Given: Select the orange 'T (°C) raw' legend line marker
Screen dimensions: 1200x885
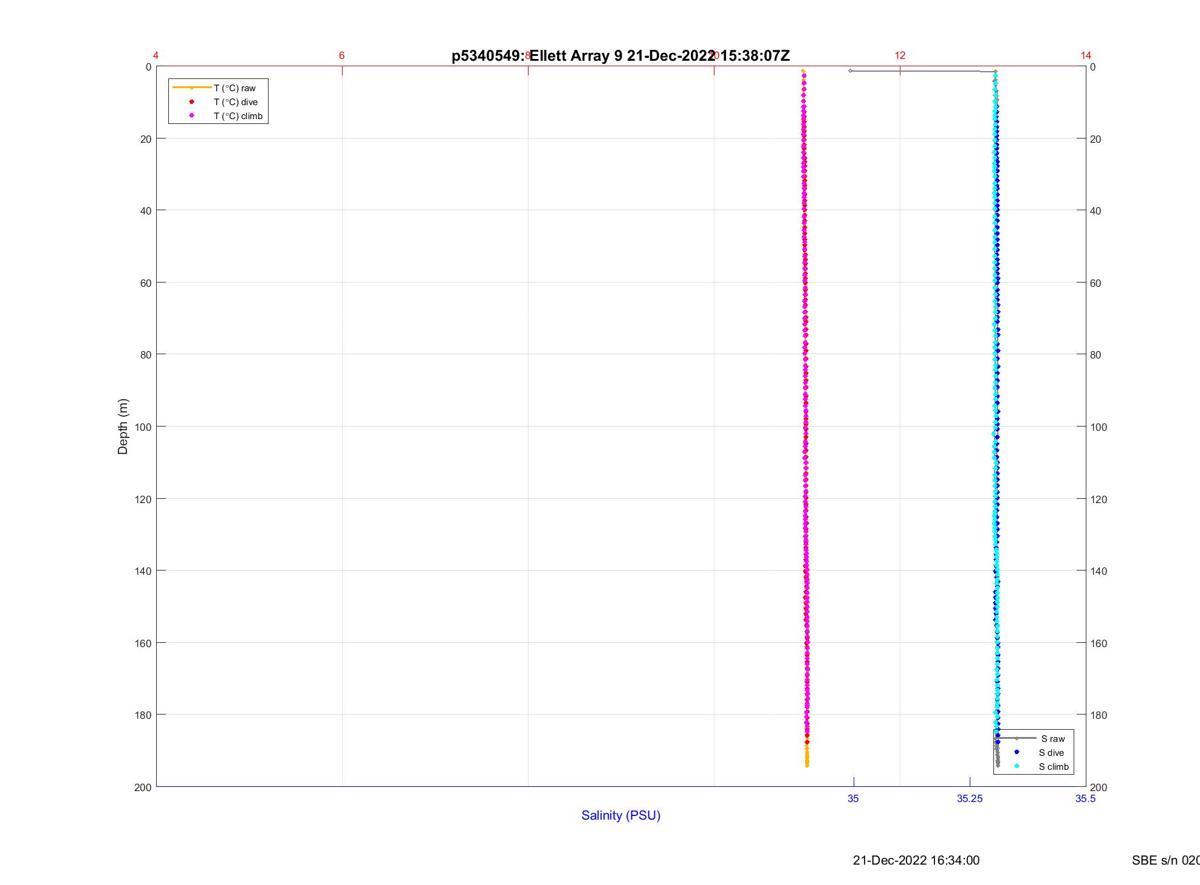Looking at the screenshot, I should click(191, 88).
